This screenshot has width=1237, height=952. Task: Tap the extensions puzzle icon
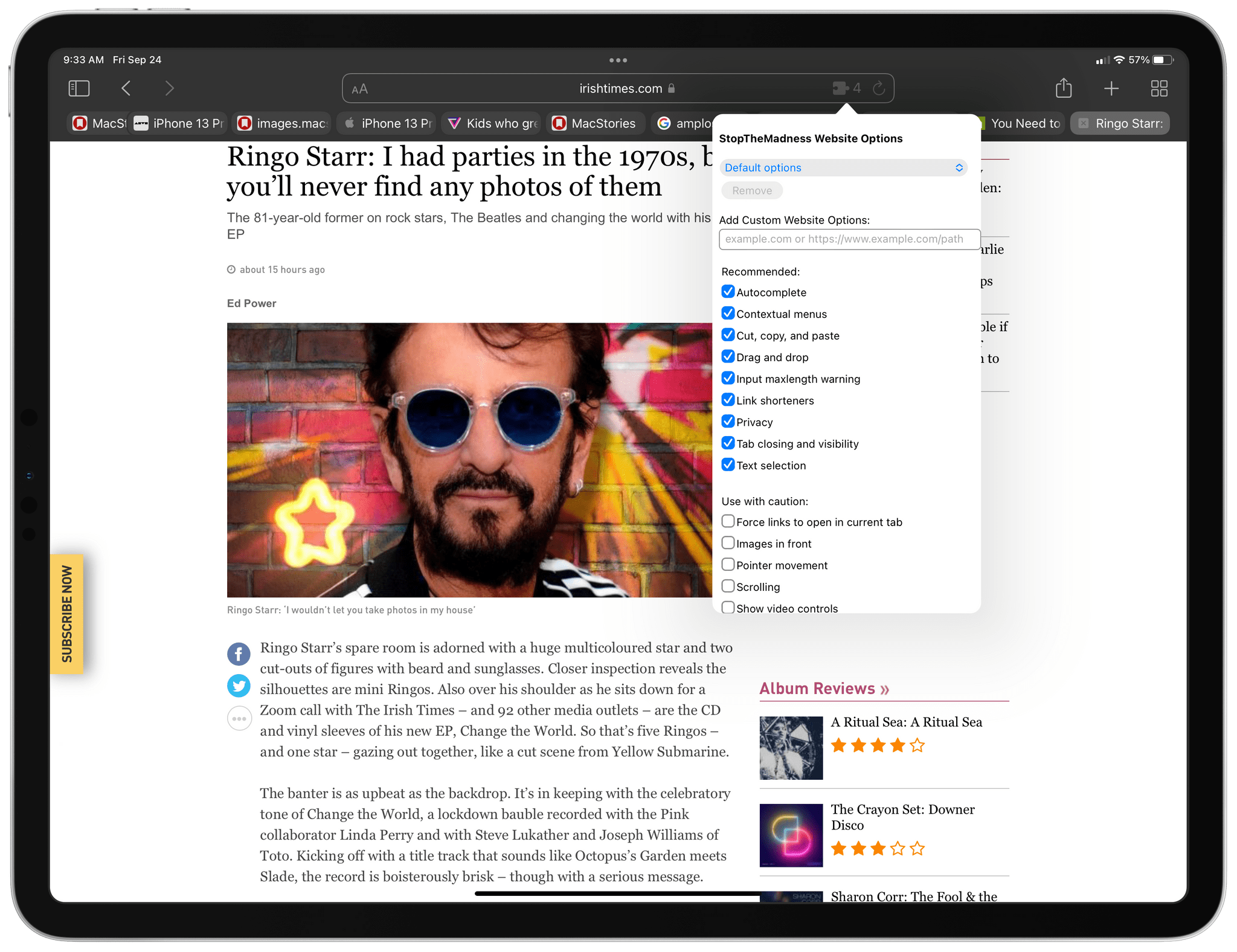(840, 89)
